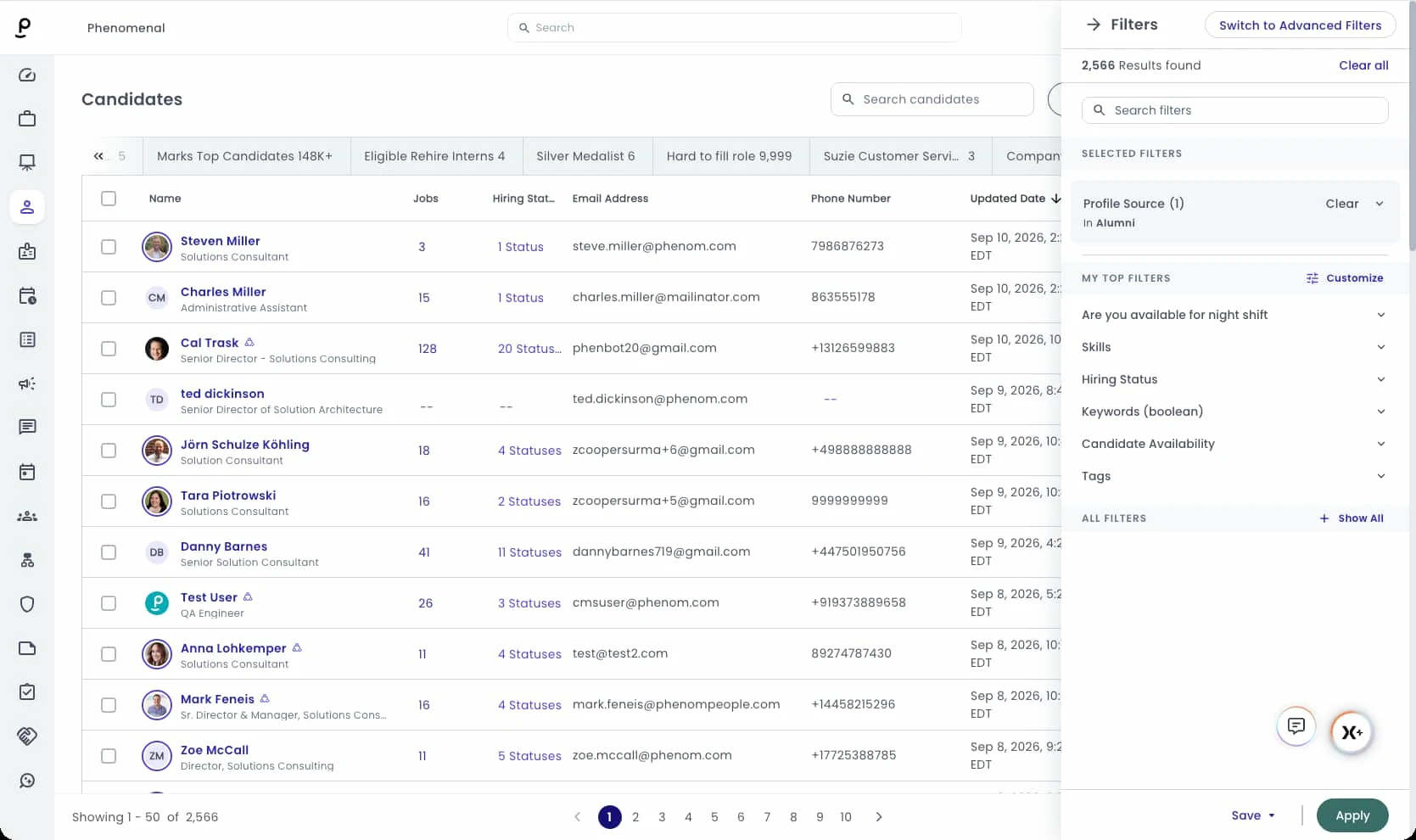Click the candidates person icon in sidebar
This screenshot has width=1416, height=840.
coord(27,207)
